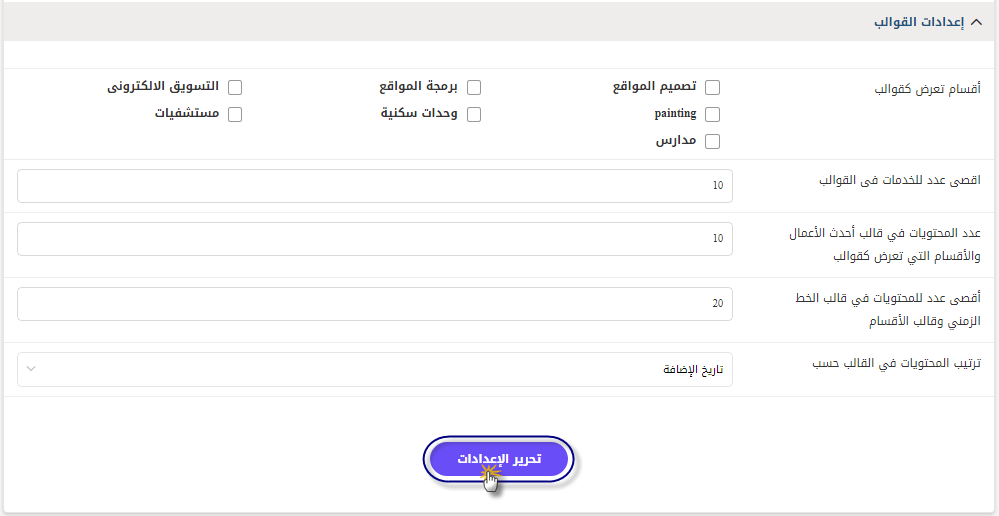Click the التسويق الالكترونى label text
This screenshot has height=516, width=999.
pyautogui.click(x=162, y=87)
